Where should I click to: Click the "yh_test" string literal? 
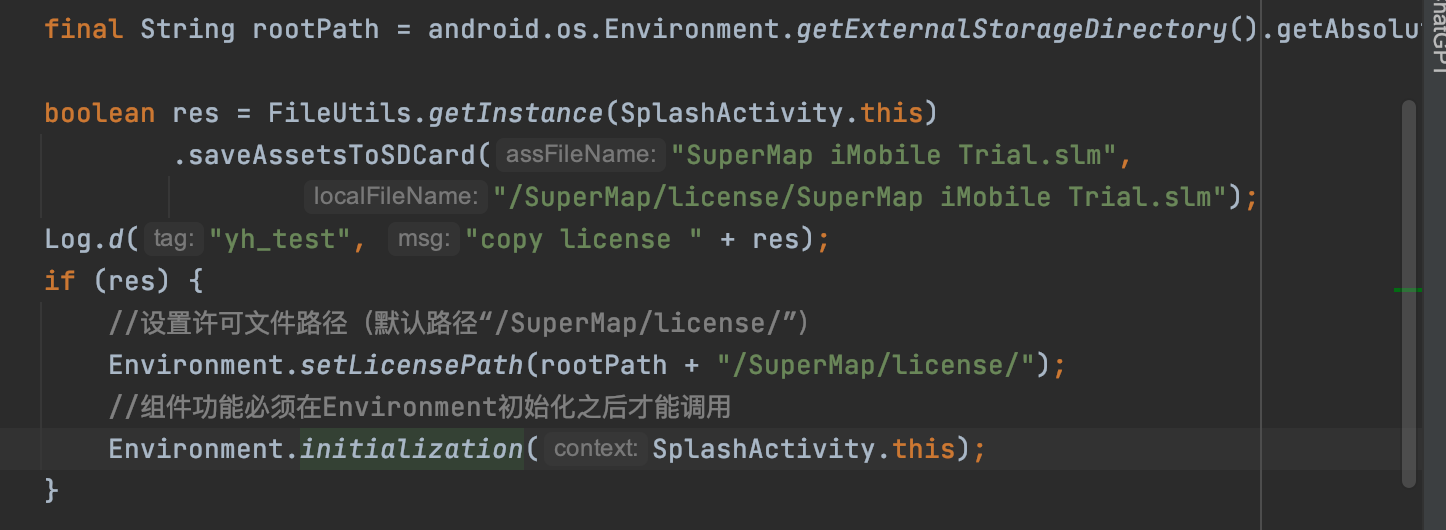point(279,239)
